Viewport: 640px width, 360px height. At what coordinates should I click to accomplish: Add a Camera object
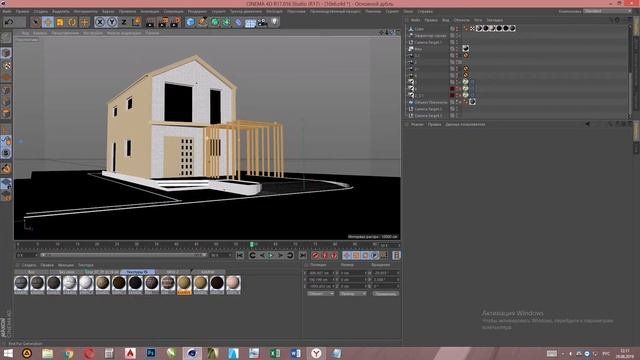262,22
